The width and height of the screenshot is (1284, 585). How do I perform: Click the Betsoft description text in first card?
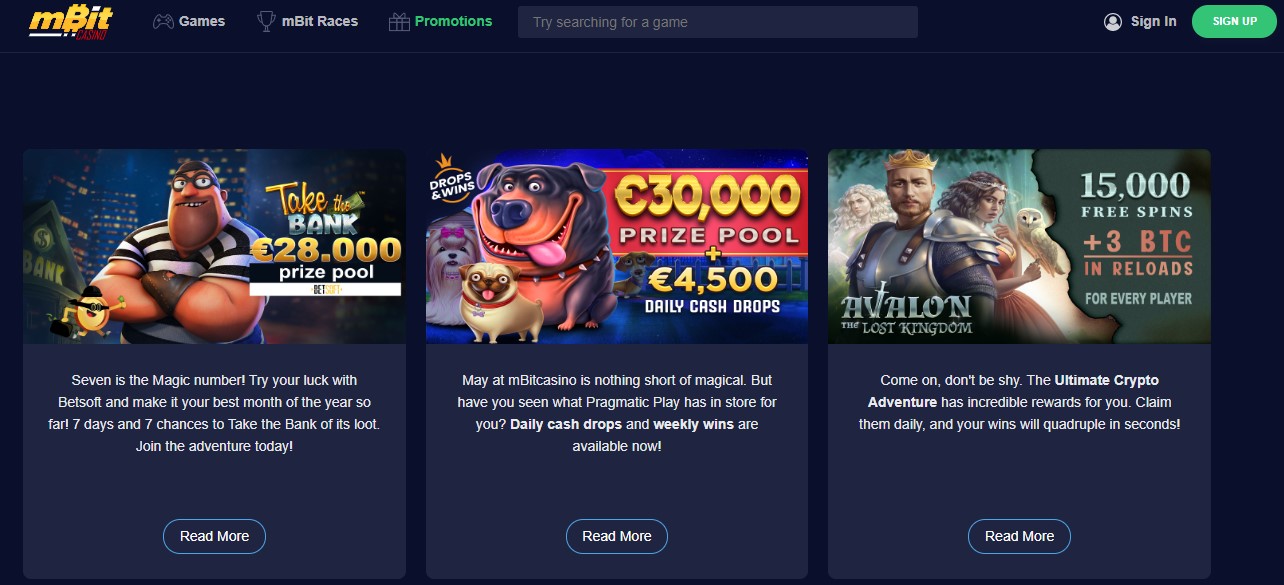click(x=214, y=413)
